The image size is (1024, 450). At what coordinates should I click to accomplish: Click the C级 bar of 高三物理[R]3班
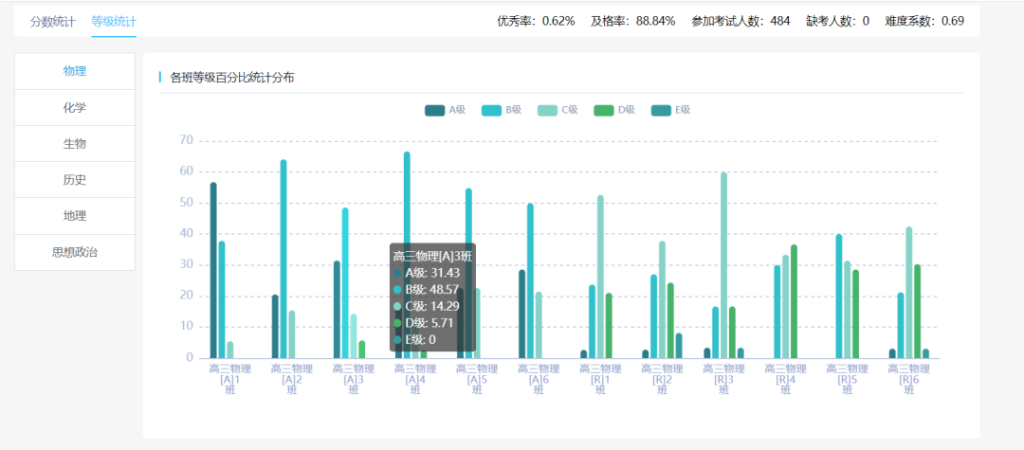point(724,265)
